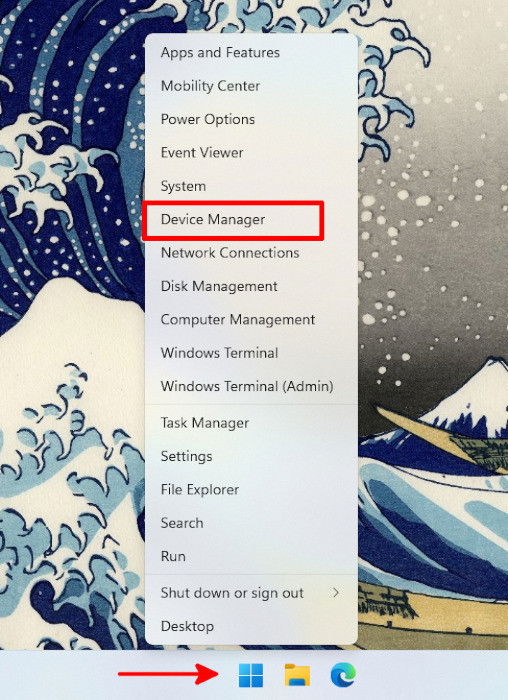Launch Disk Management
This screenshot has height=700, width=508.
[251, 286]
